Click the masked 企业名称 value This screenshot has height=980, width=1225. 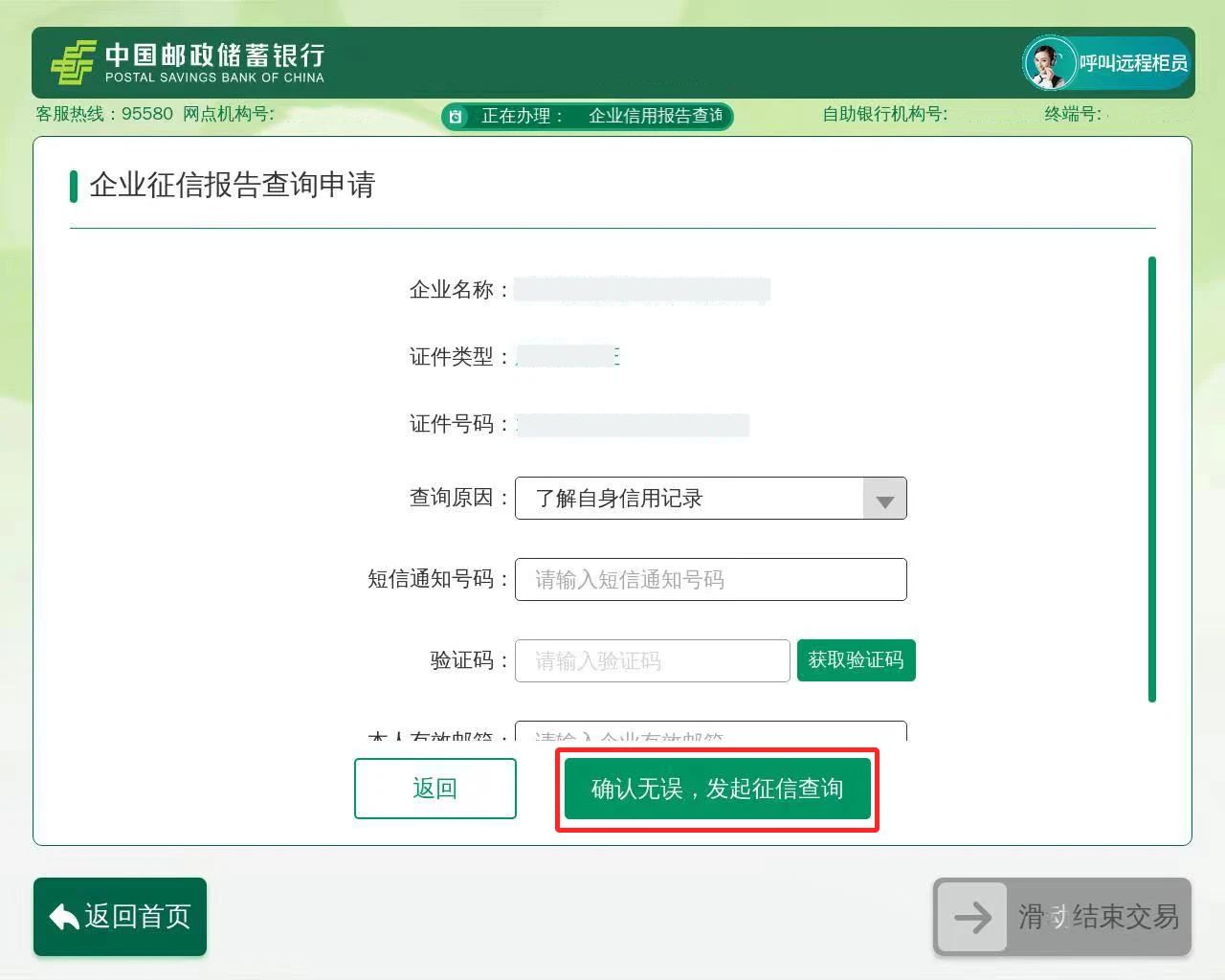pos(641,290)
